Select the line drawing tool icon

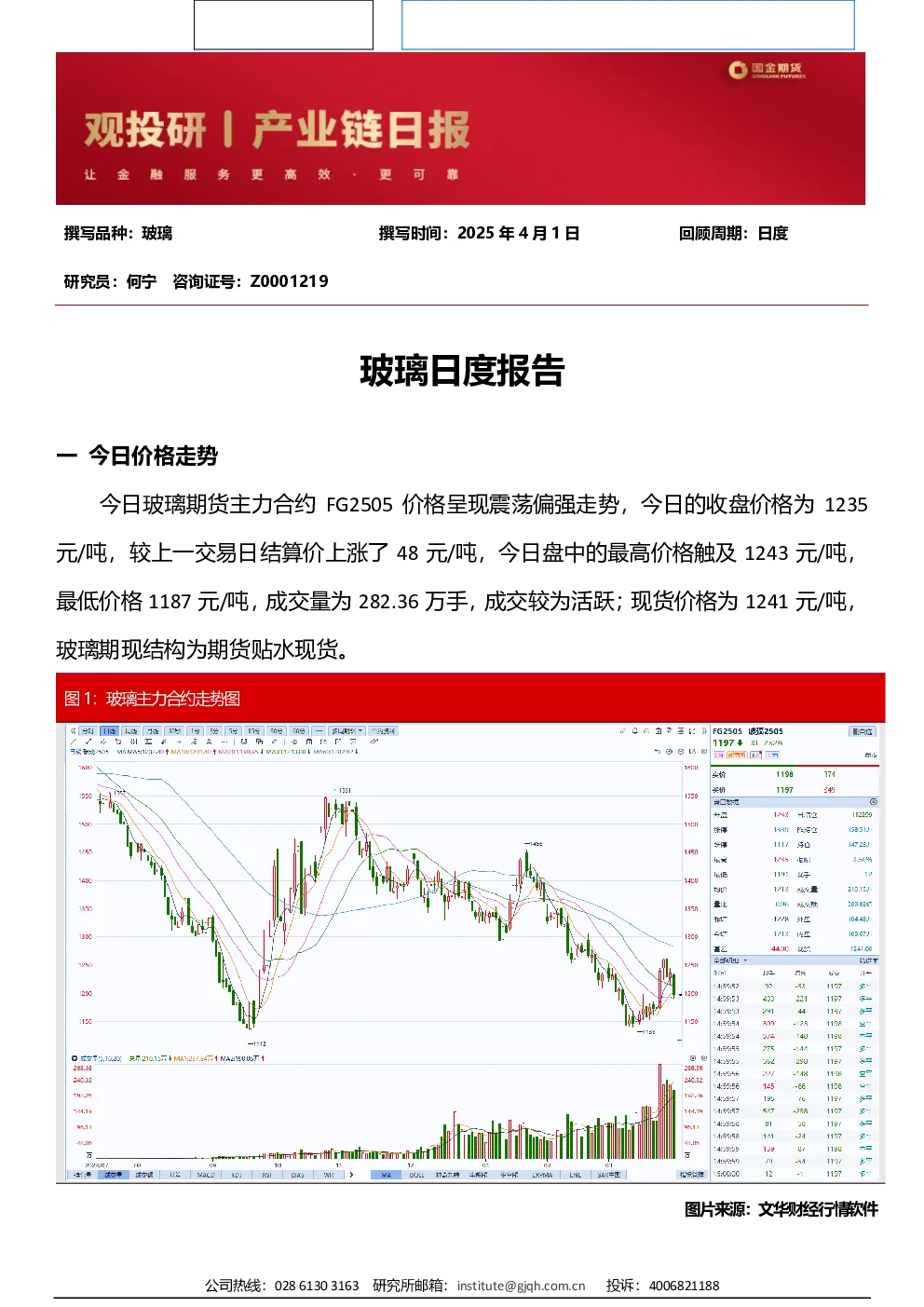point(74,742)
